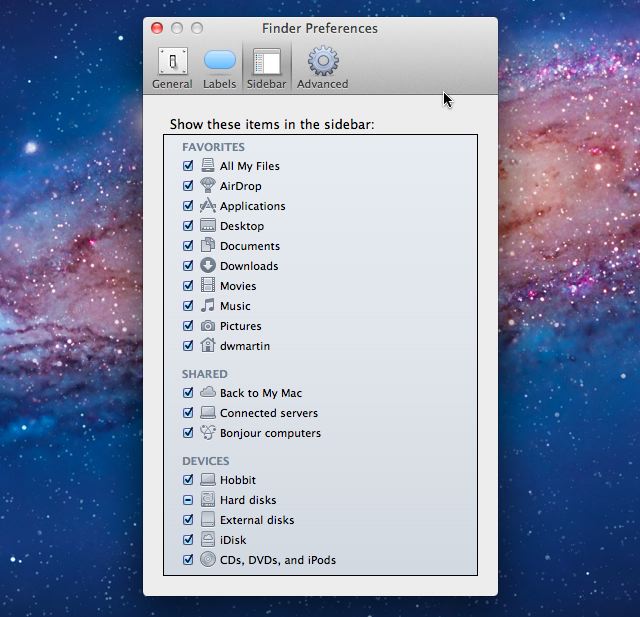The image size is (640, 617).
Task: Click the AirDrop icon in list
Action: point(208,186)
